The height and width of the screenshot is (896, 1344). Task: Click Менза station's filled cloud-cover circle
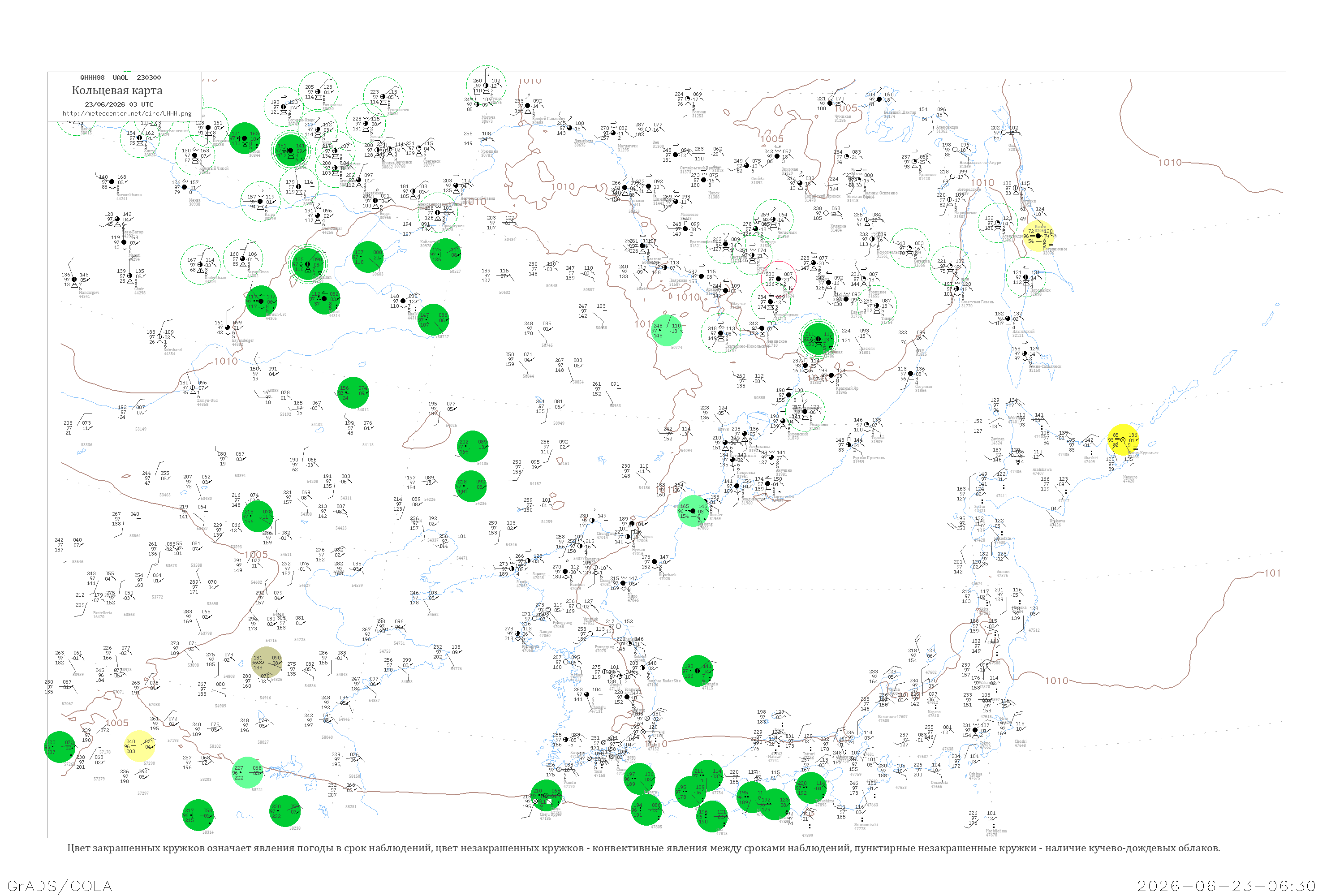pos(185,187)
